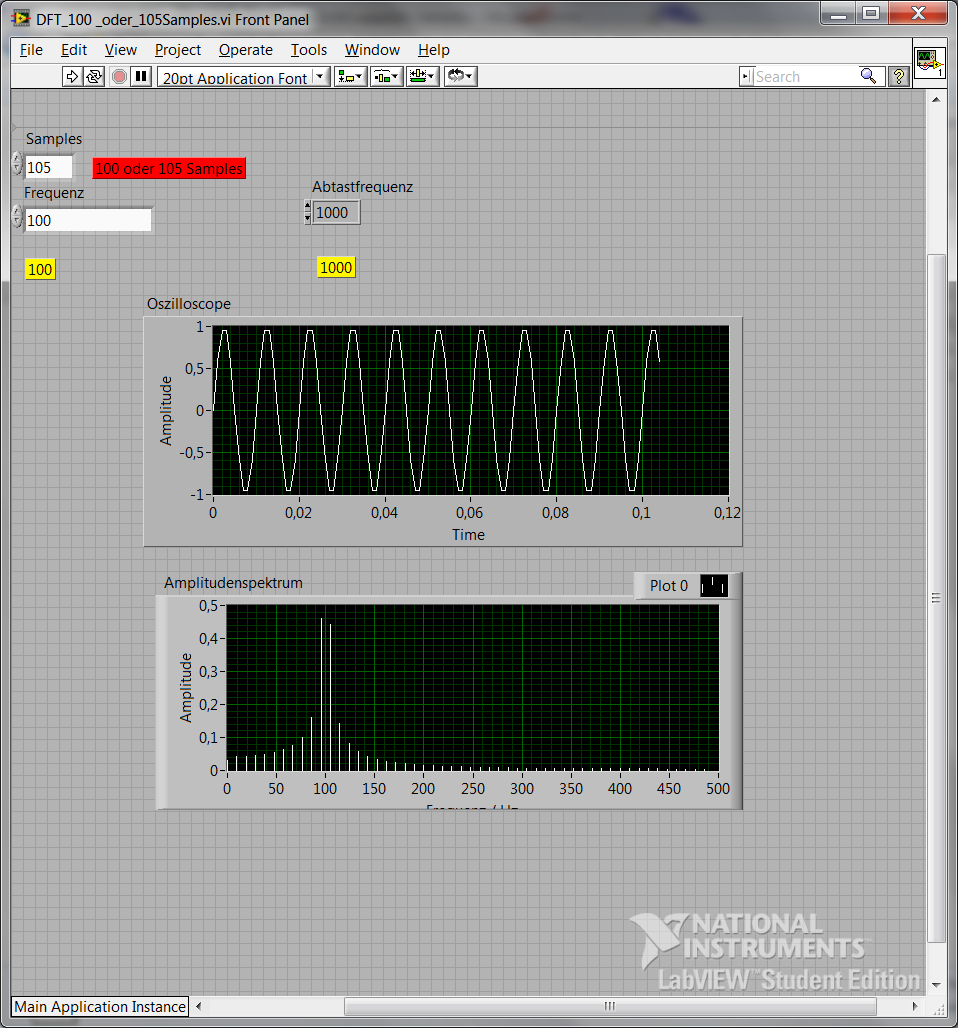Screen dimensions: 958x1028
Task: Click the Pause button in toolbar
Action: tap(141, 76)
